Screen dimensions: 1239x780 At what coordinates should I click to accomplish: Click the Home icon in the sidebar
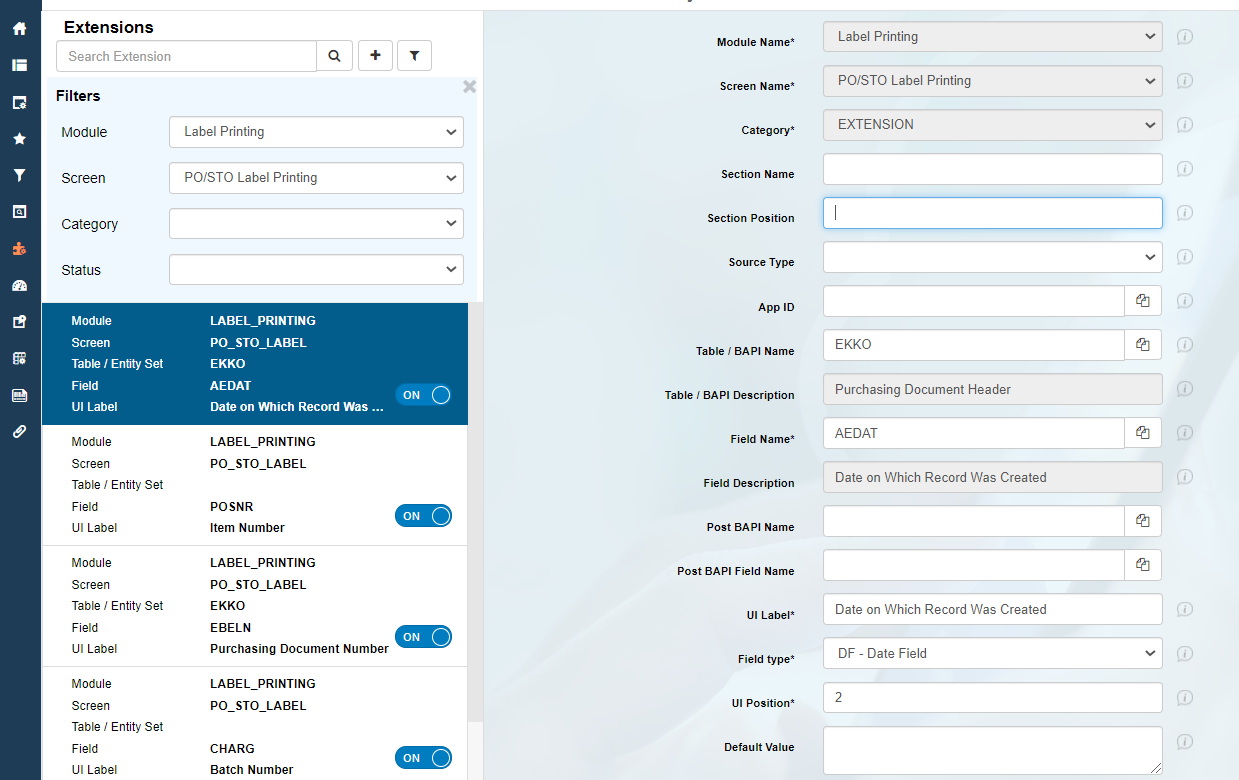19,28
